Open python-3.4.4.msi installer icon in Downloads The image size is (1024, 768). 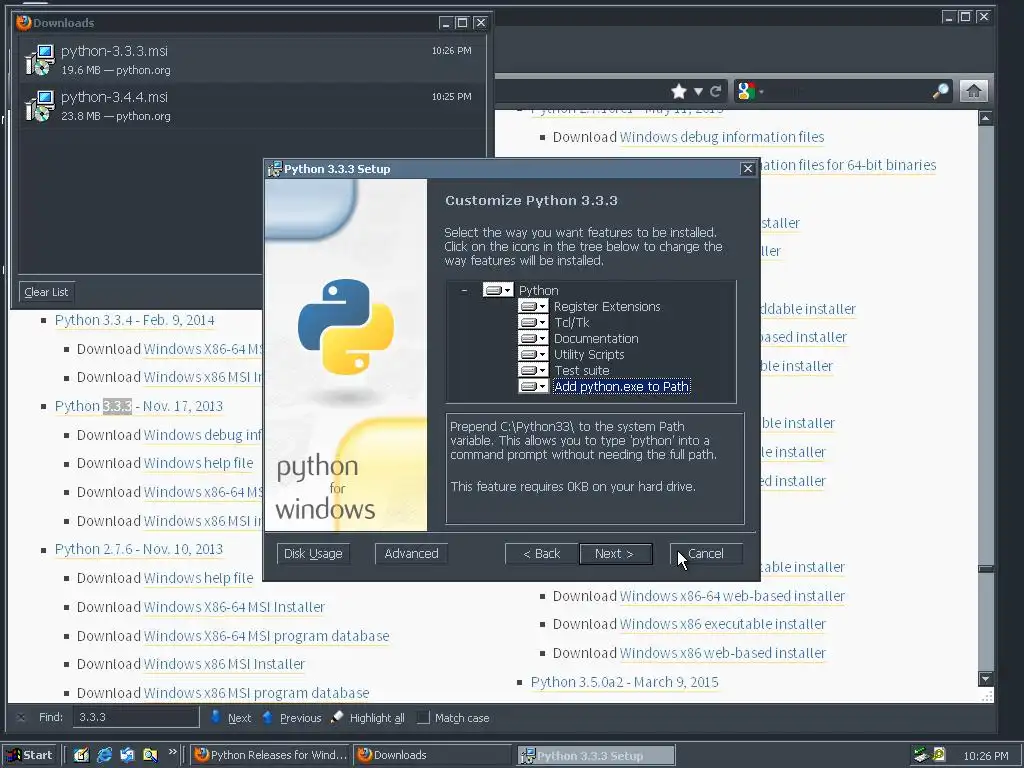coord(40,106)
